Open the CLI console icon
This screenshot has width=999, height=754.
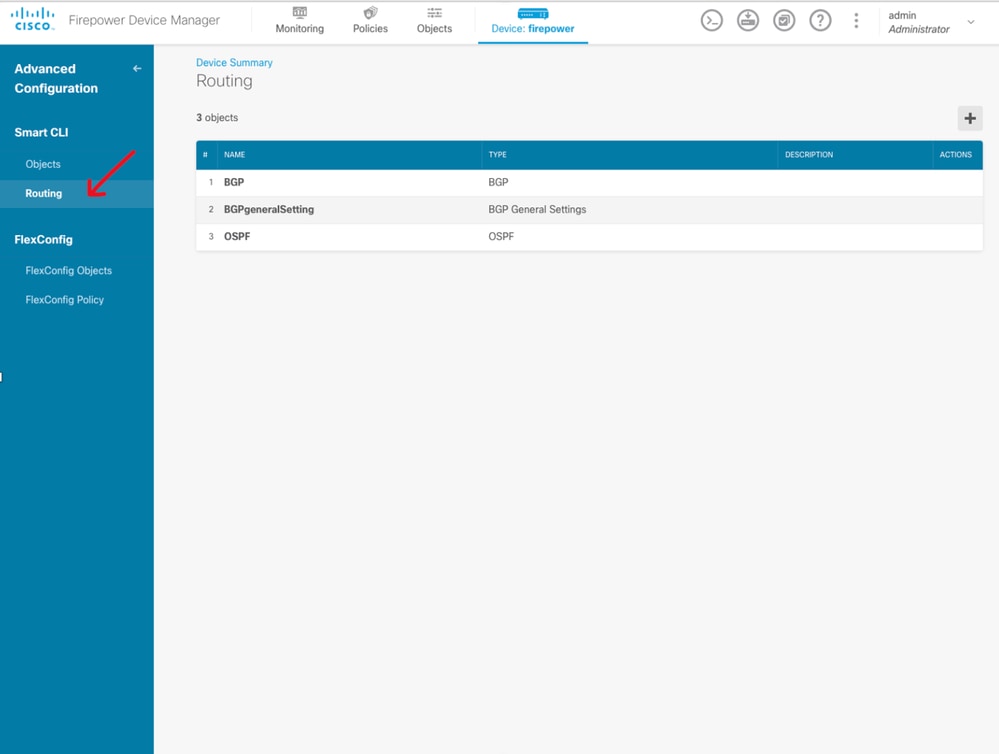(712, 21)
